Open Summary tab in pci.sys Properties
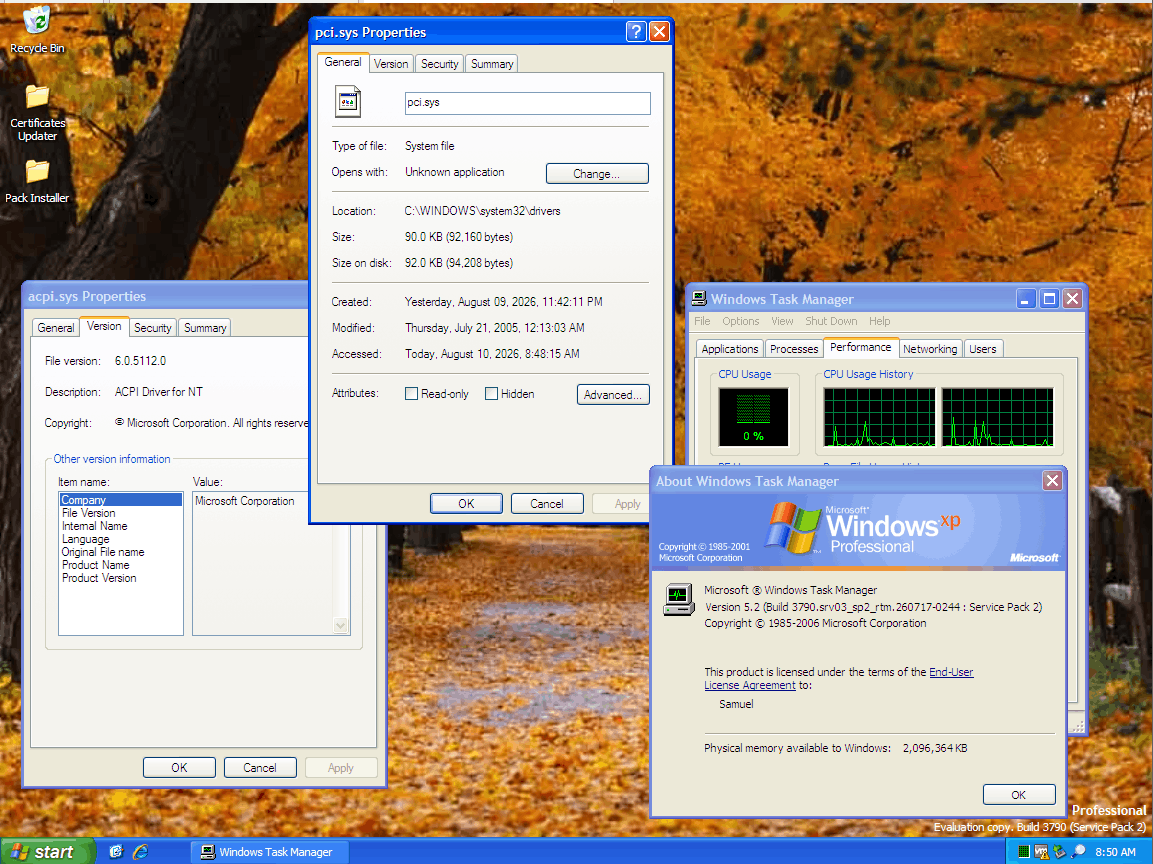The width and height of the screenshot is (1153, 864). tap(492, 64)
